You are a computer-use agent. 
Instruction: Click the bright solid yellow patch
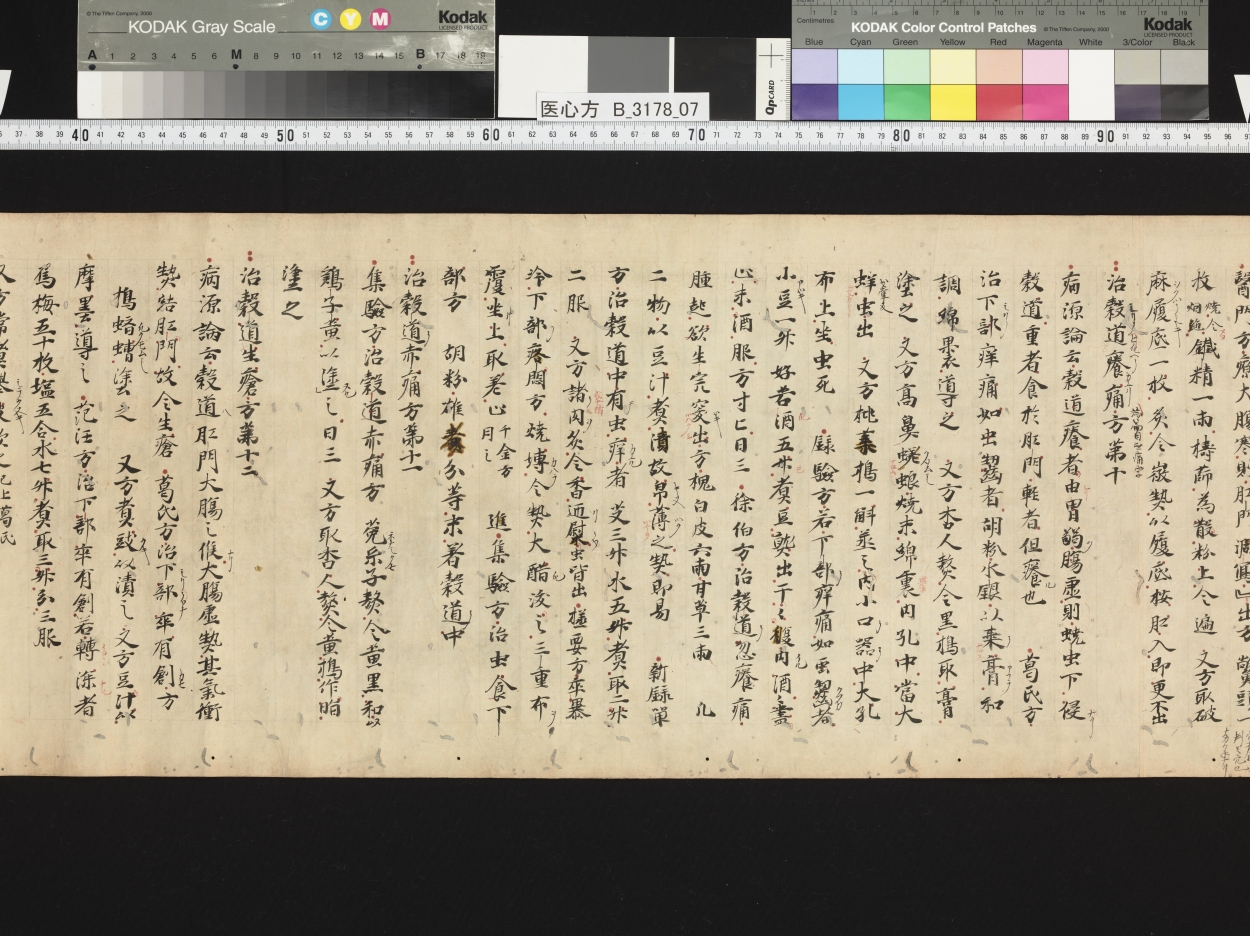(953, 102)
